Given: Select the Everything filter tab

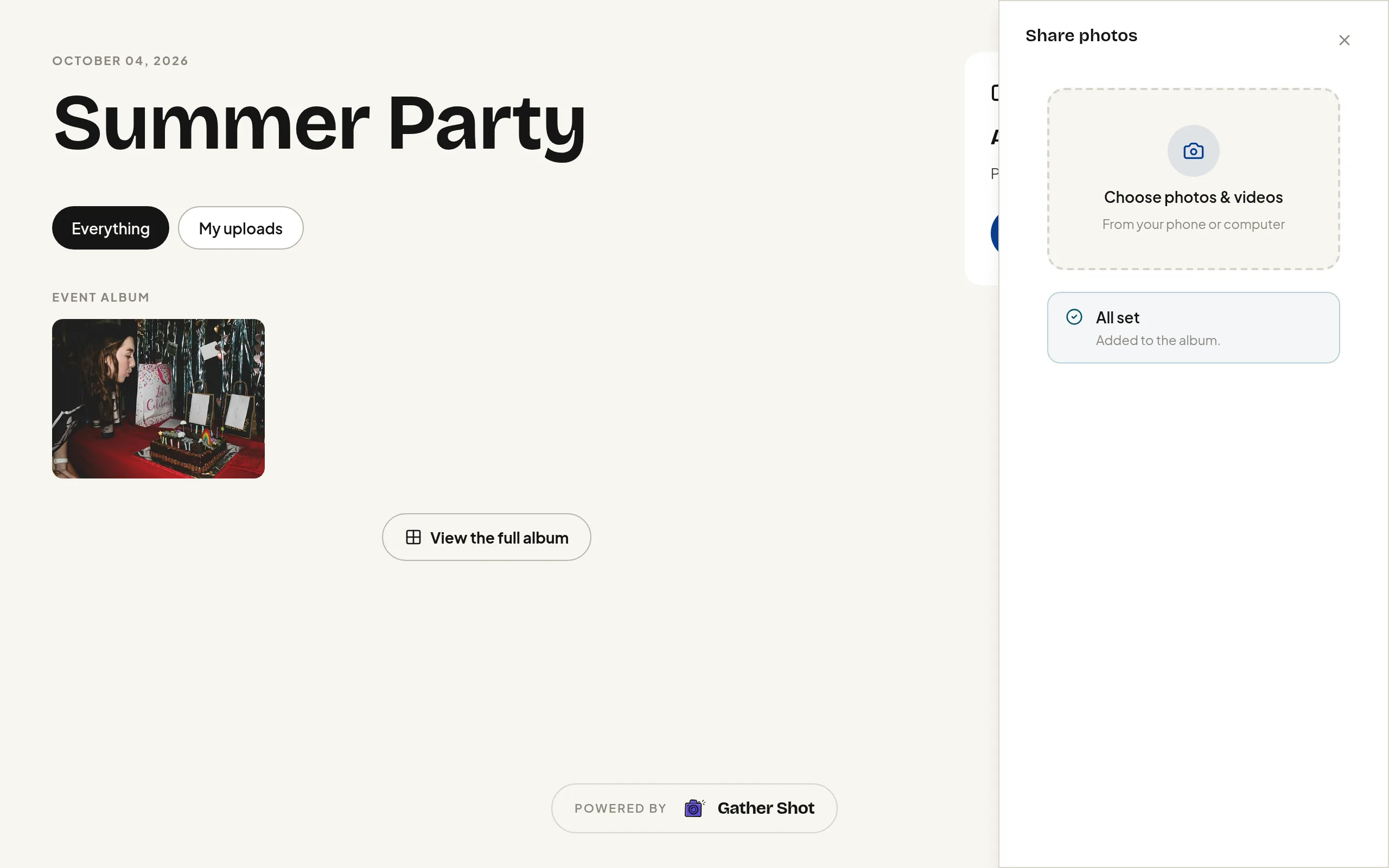Looking at the screenshot, I should point(111,228).
